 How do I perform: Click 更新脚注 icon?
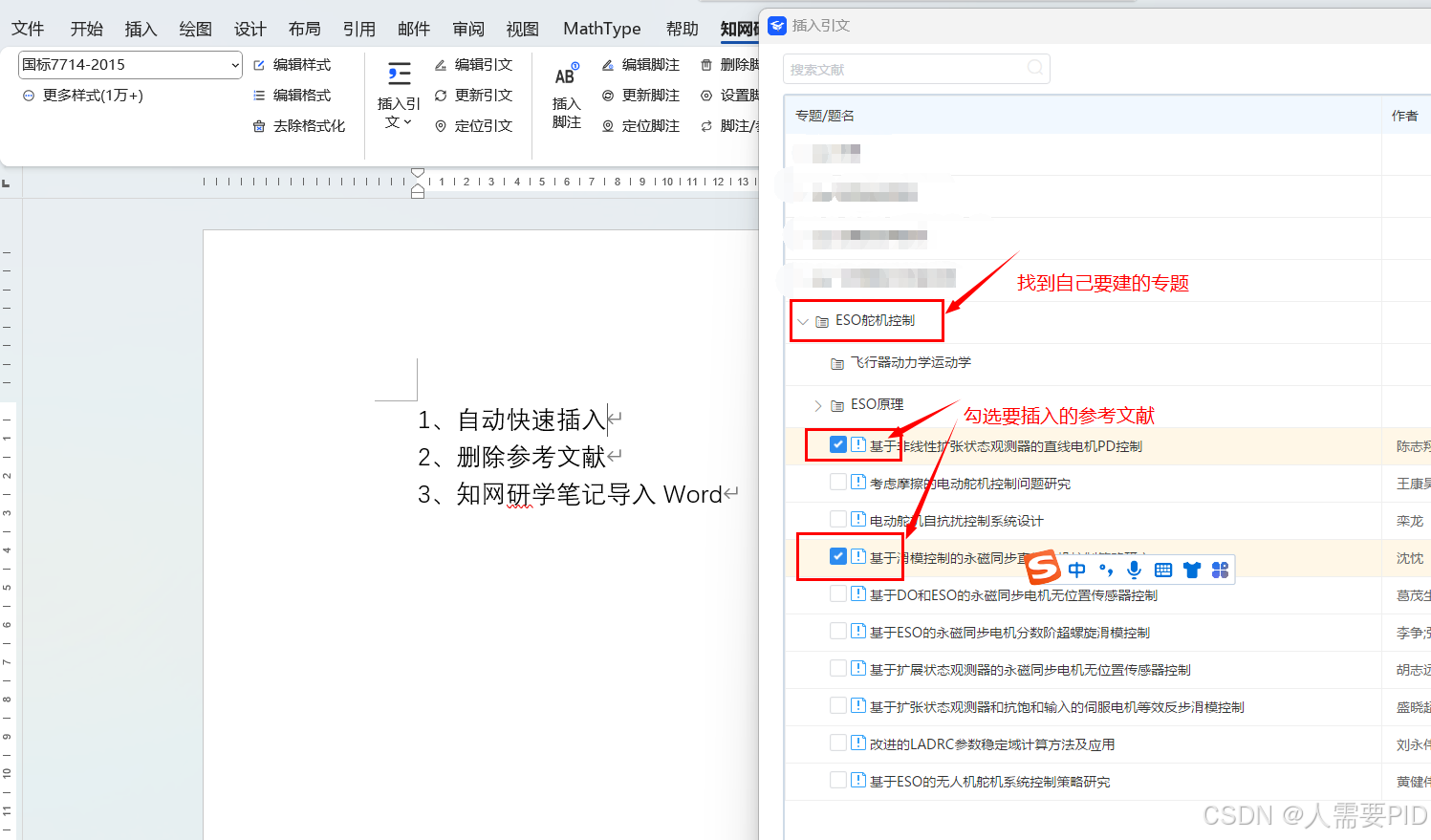point(608,96)
